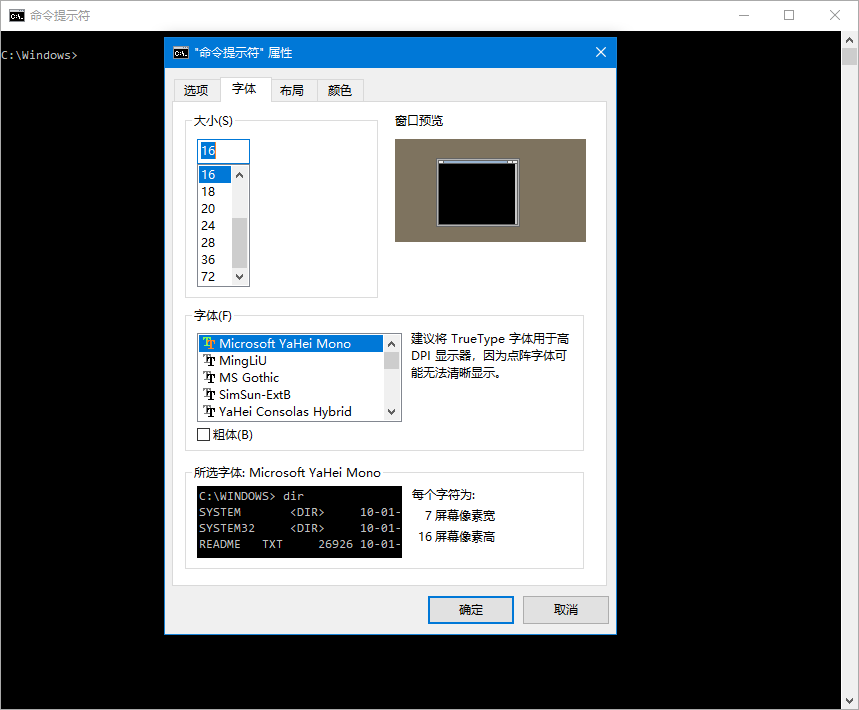Image resolution: width=859 pixels, height=710 pixels.
Task: Click the font size input field
Action: point(223,151)
